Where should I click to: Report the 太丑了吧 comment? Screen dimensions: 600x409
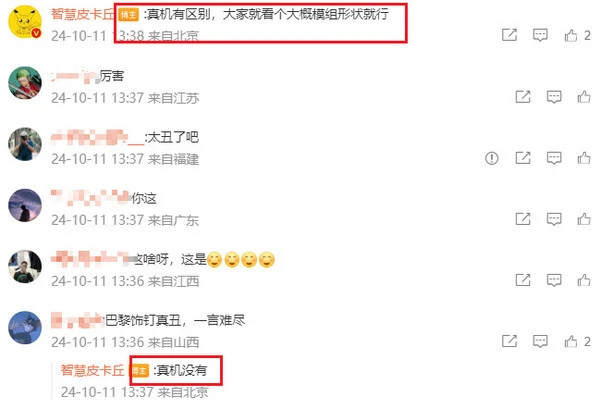pyautogui.click(x=492, y=158)
